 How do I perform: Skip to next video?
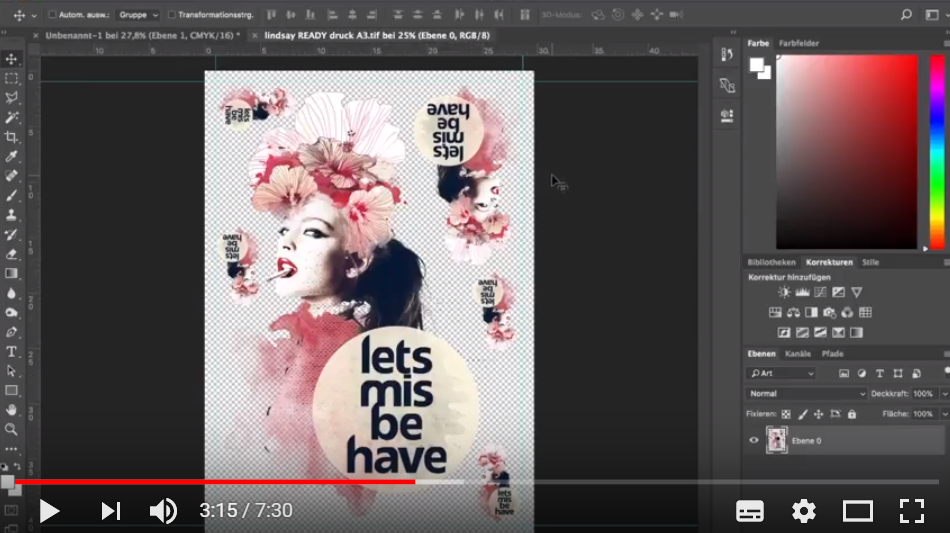tap(110, 511)
